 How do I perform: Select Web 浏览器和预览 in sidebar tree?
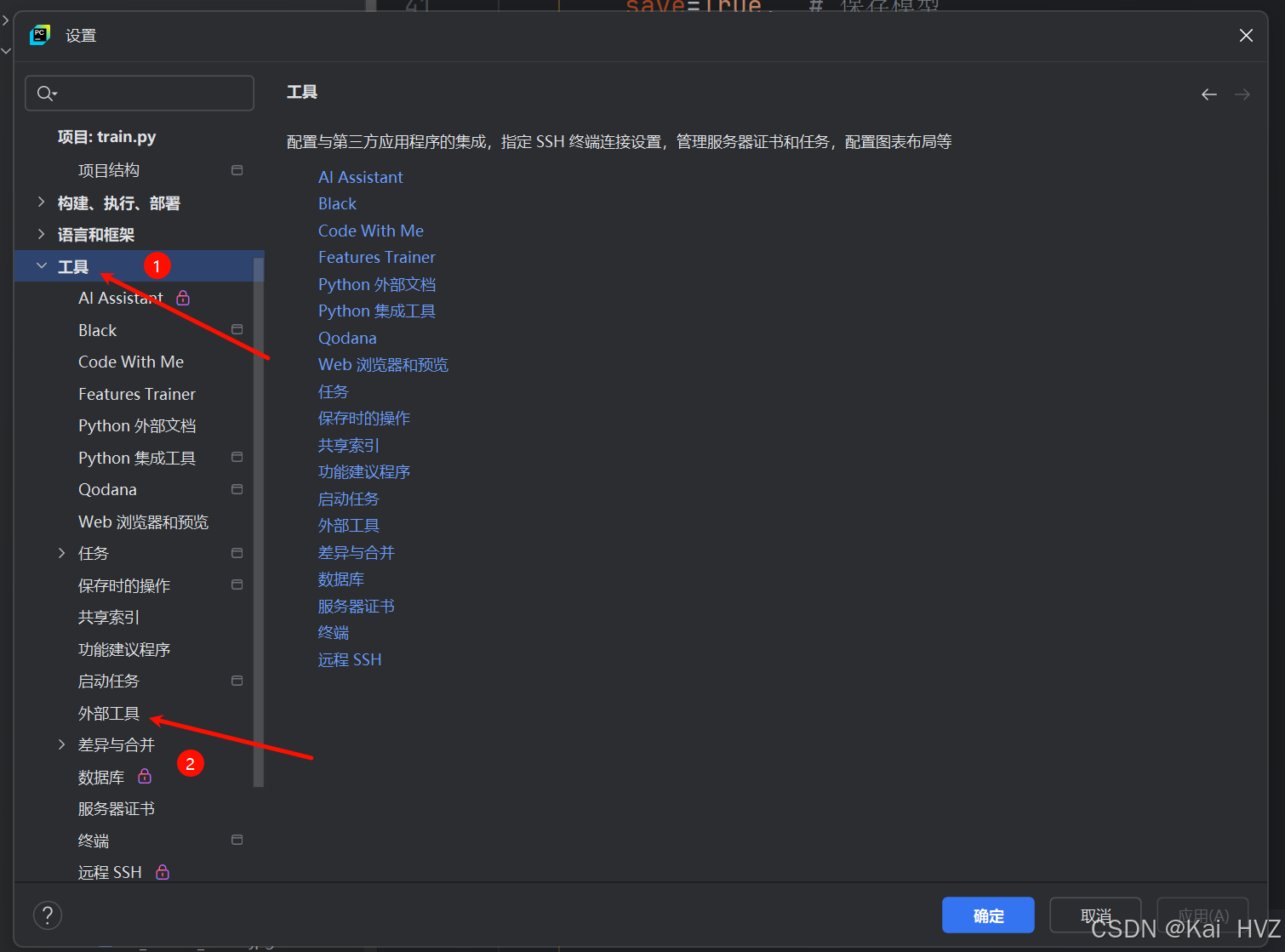click(143, 522)
